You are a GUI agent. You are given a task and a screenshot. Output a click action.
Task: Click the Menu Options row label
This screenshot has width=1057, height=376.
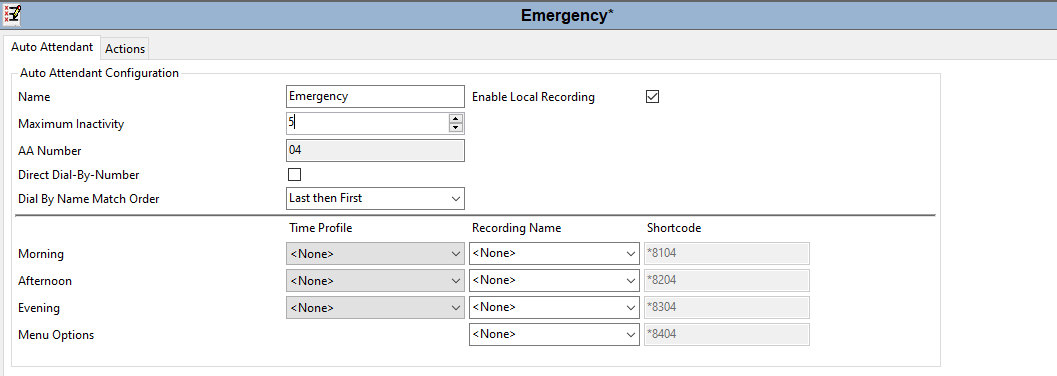[x=56, y=335]
